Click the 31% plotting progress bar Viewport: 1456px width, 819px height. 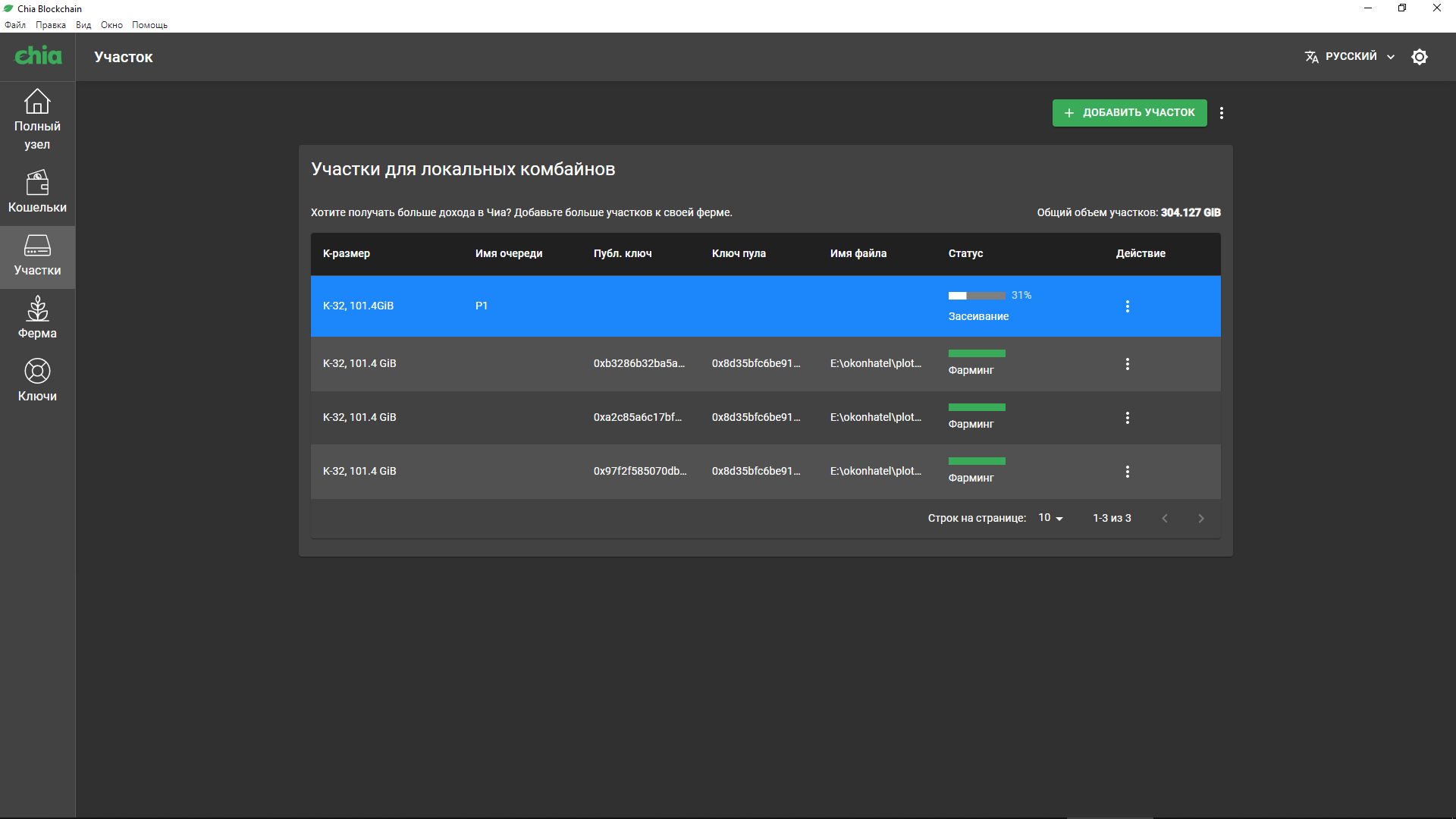point(977,296)
